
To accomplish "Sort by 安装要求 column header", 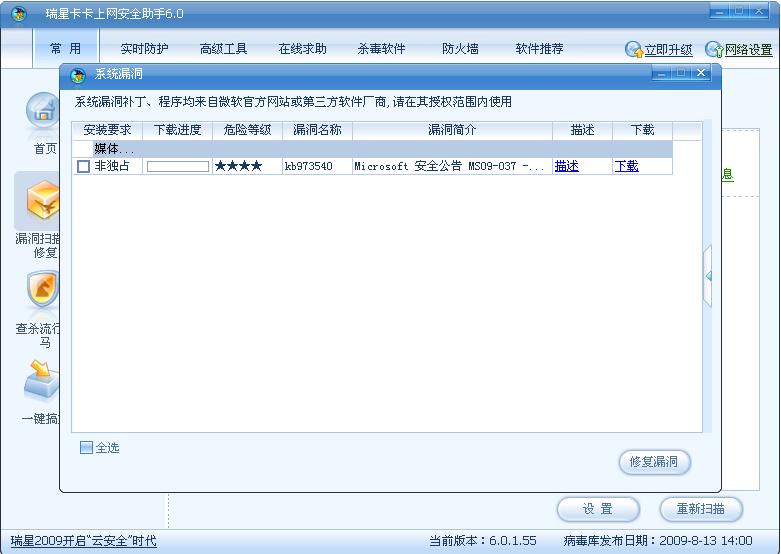I will pyautogui.click(x=107, y=130).
